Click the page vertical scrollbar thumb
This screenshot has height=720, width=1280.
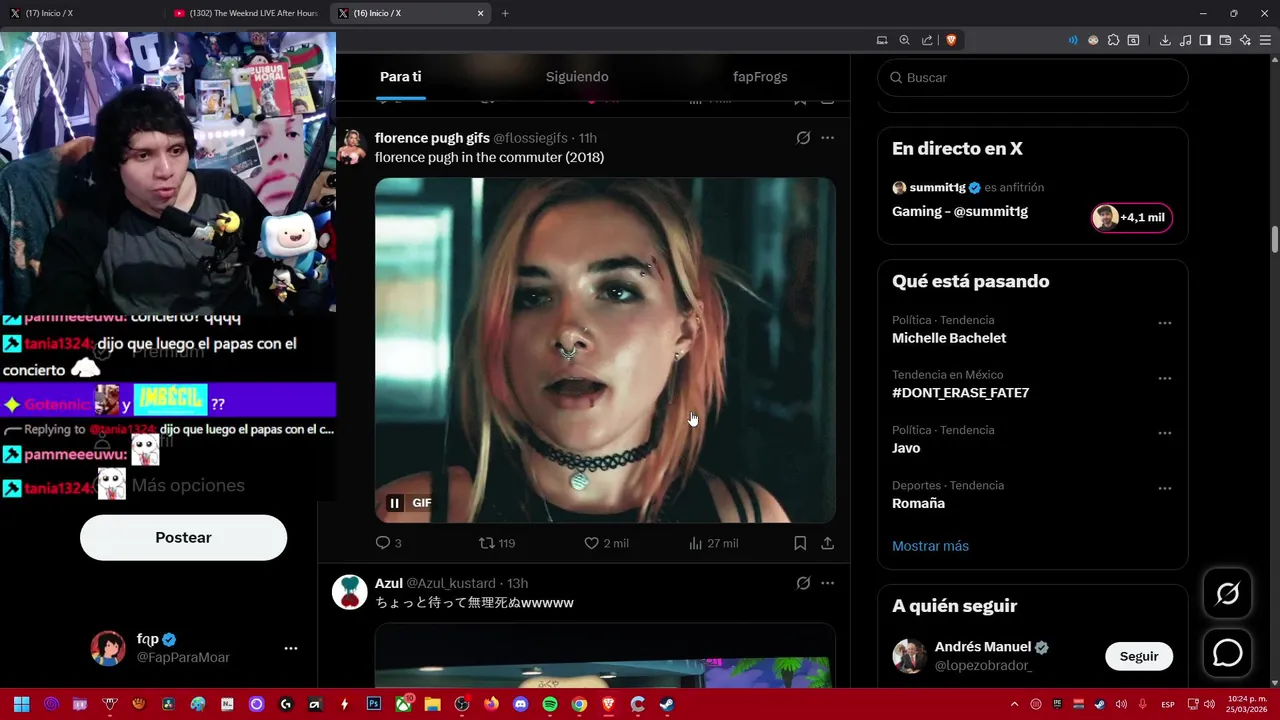(x=1275, y=240)
